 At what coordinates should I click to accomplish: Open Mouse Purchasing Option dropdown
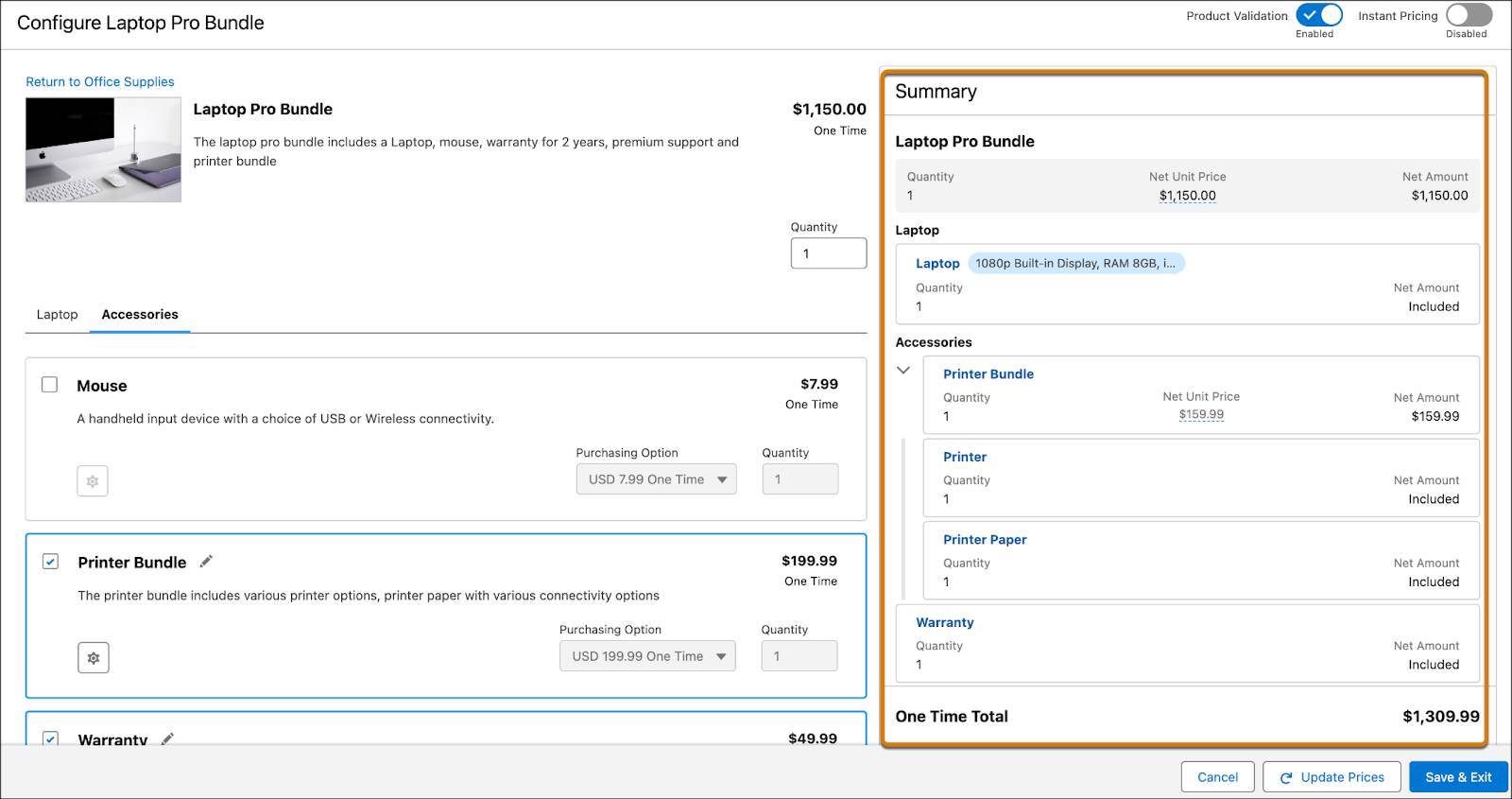pos(656,479)
